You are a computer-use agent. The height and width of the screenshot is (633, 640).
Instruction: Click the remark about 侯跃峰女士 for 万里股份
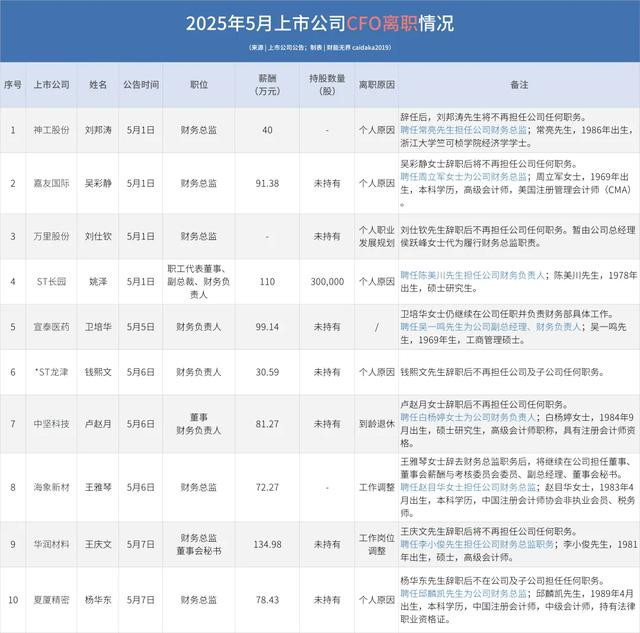coord(518,236)
